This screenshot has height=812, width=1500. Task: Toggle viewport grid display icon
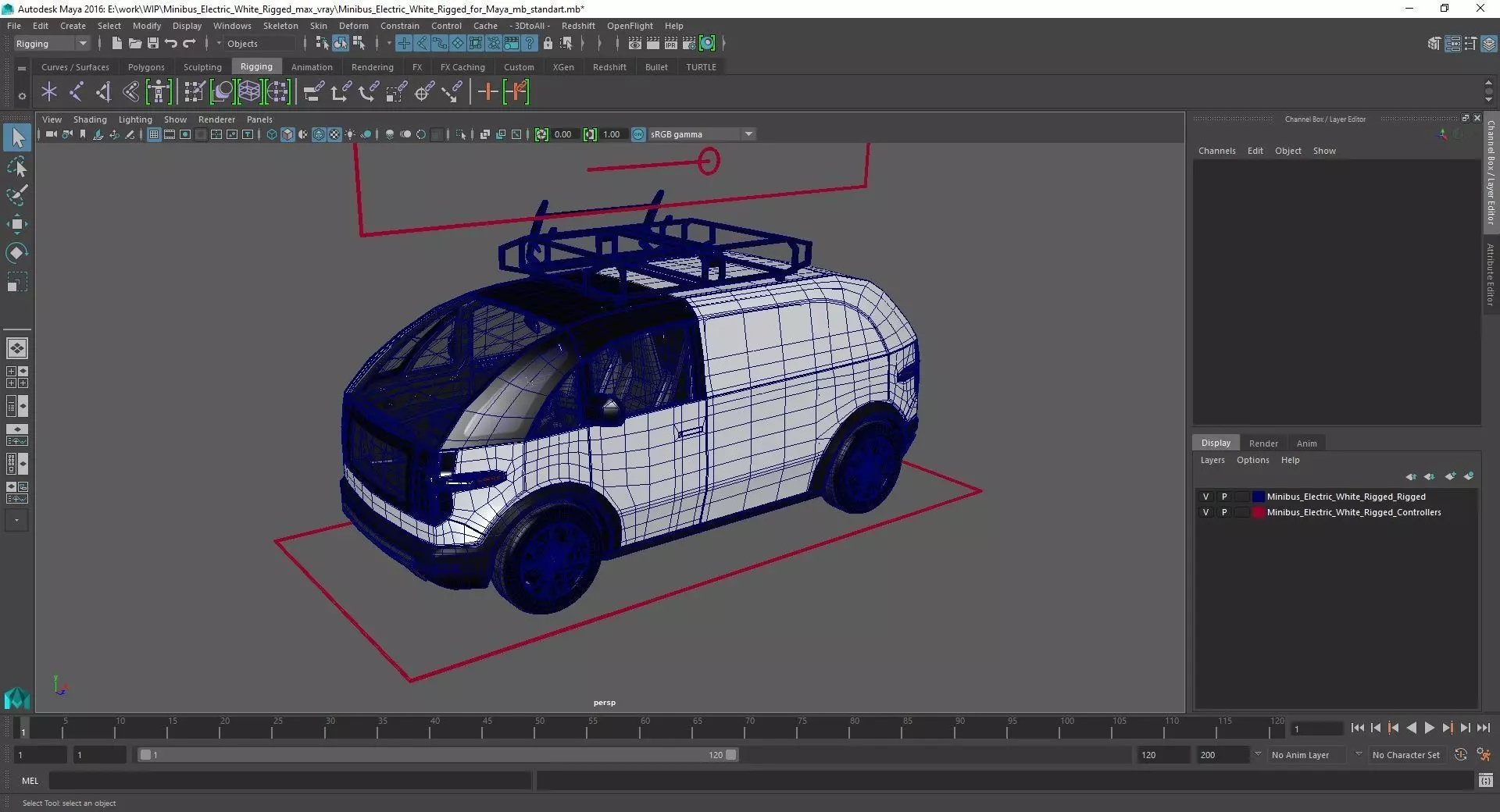tap(154, 134)
